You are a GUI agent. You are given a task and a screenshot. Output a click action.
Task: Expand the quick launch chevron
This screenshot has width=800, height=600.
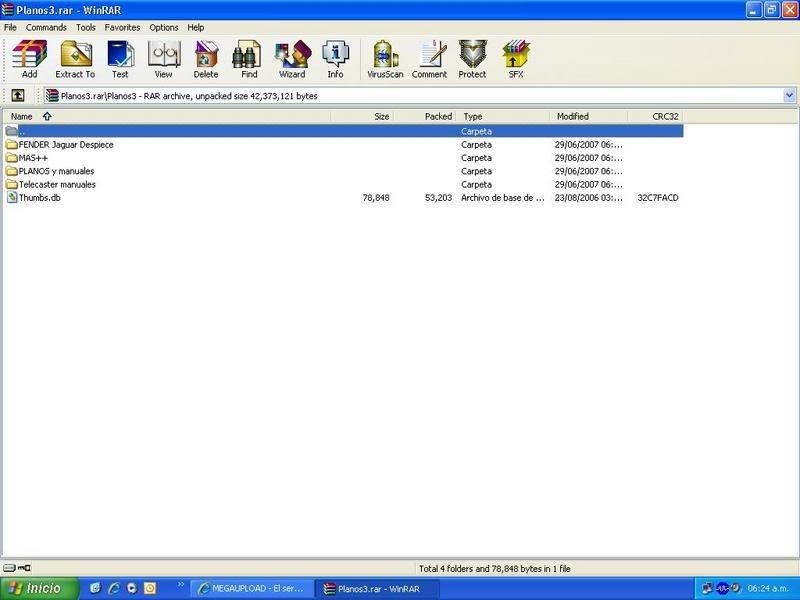tap(181, 585)
